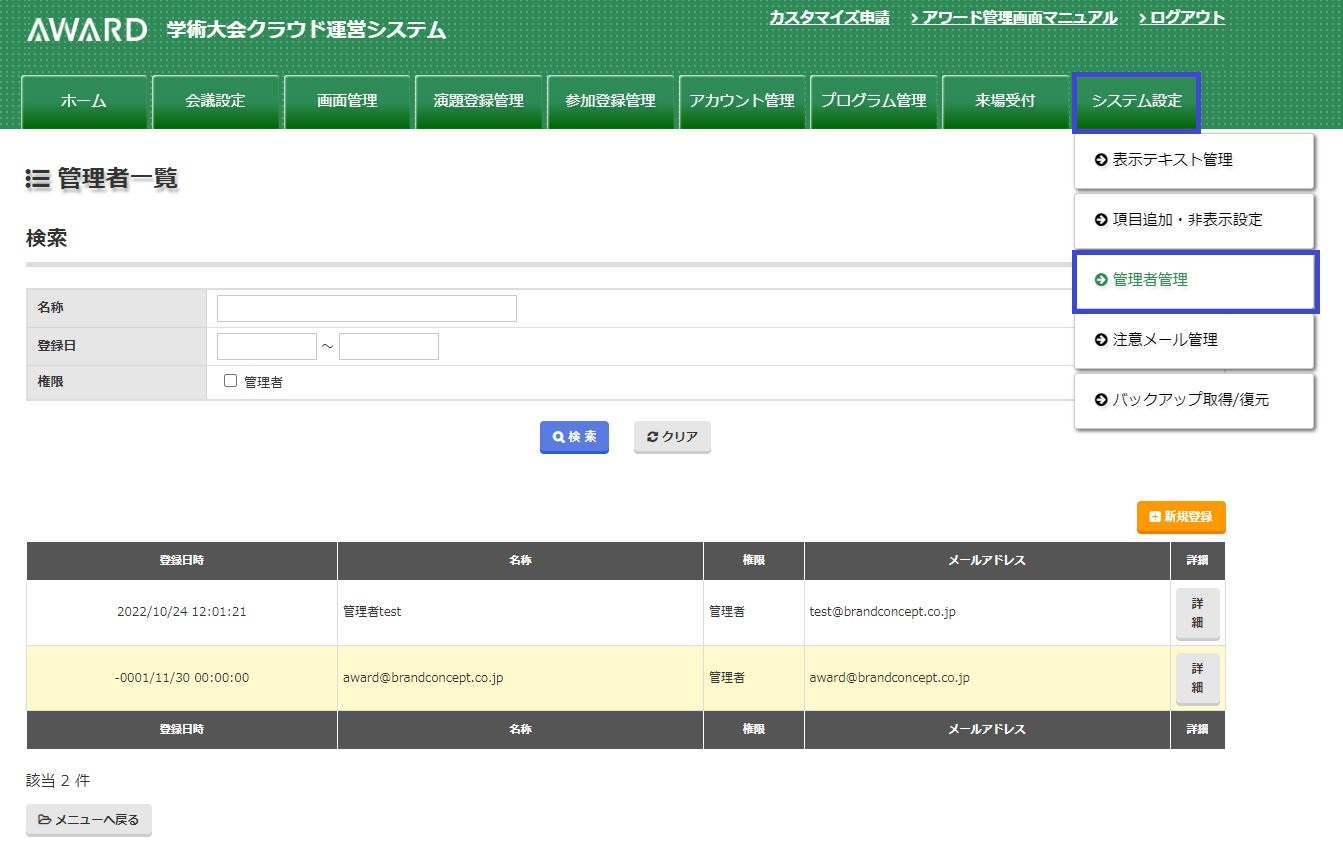Click the orange 新規登録 button
This screenshot has height=850, width=1343.
coord(1180,517)
